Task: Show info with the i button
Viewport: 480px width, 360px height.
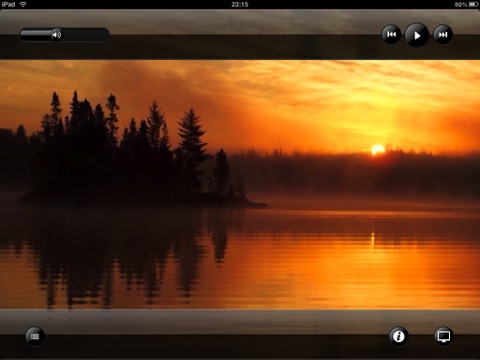Action: coord(398,336)
